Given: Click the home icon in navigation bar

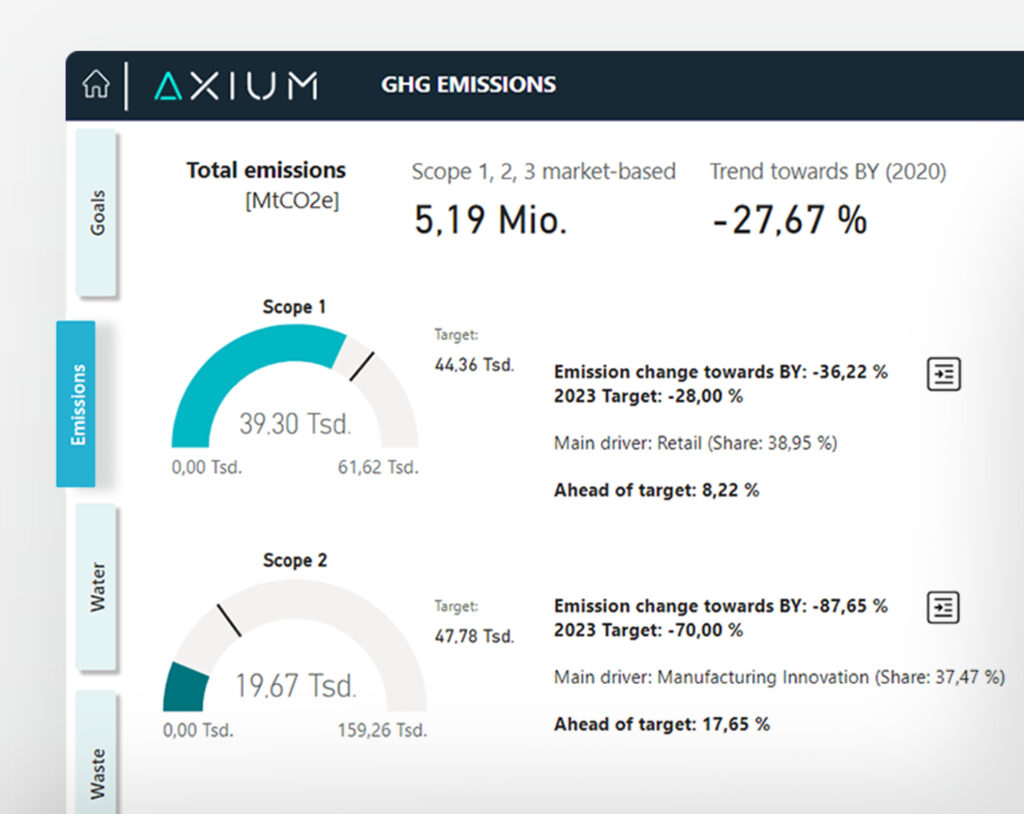Looking at the screenshot, I should coord(95,85).
